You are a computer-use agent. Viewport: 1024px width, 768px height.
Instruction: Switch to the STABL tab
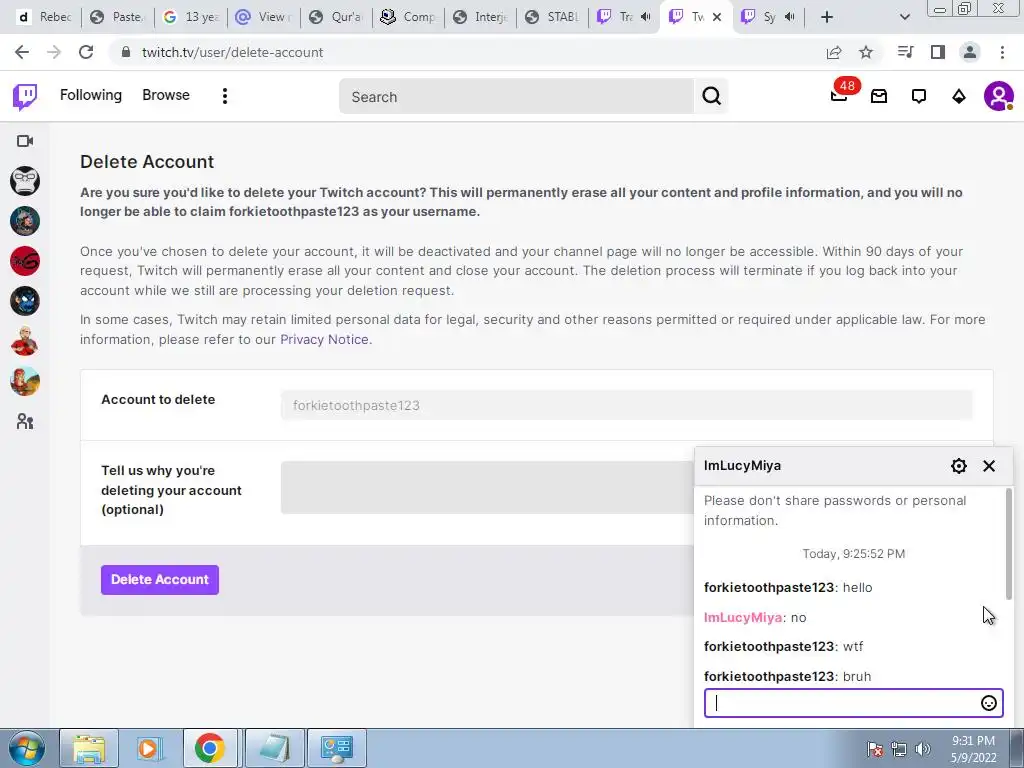coord(554,17)
